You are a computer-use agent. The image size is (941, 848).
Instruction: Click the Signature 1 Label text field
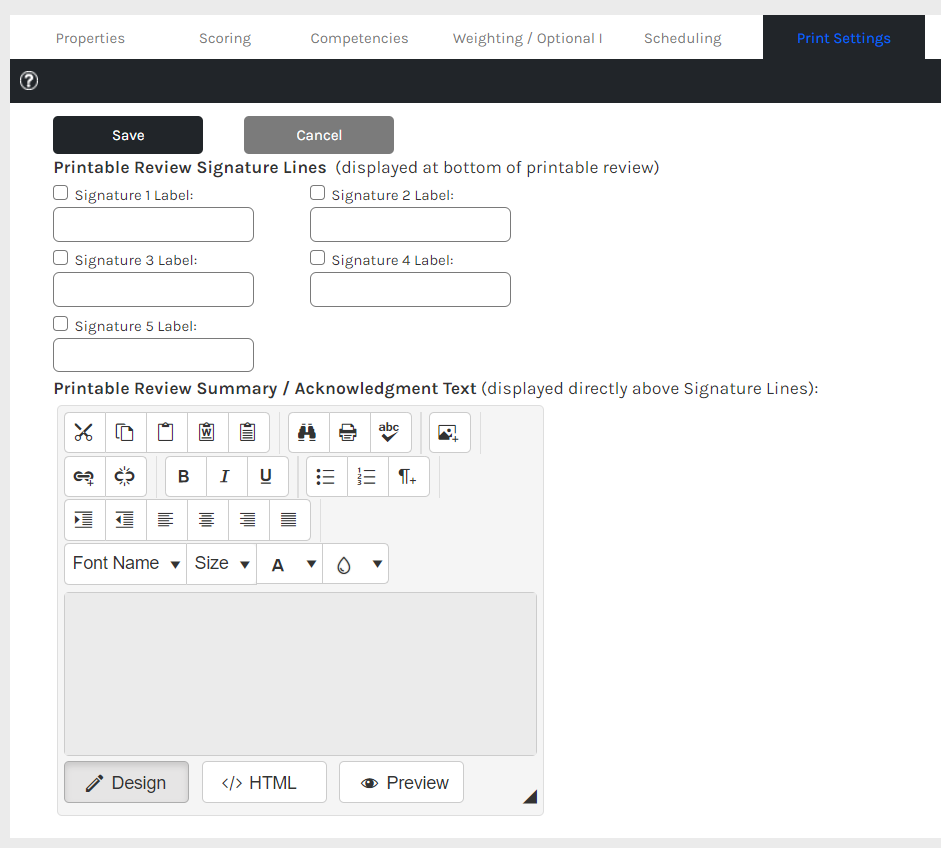154,224
